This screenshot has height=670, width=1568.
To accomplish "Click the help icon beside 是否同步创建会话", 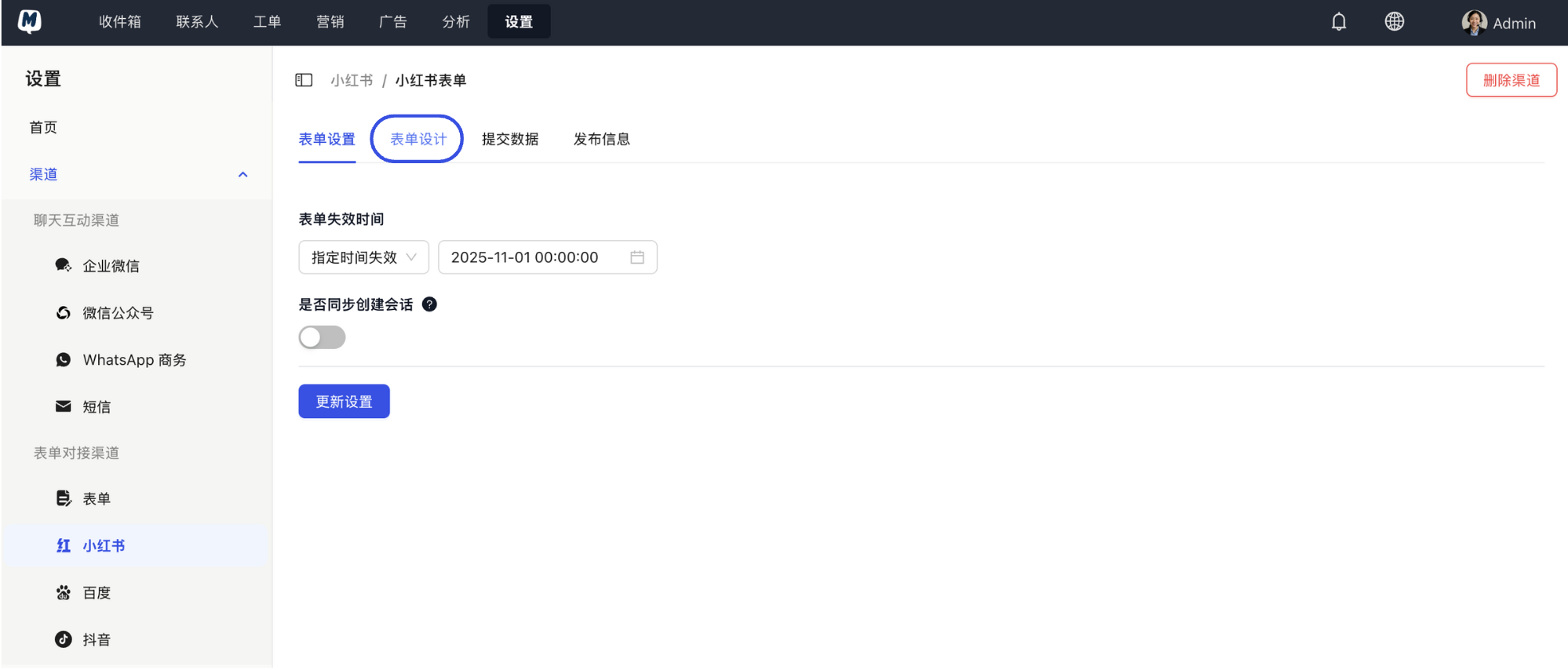I will pos(429,304).
